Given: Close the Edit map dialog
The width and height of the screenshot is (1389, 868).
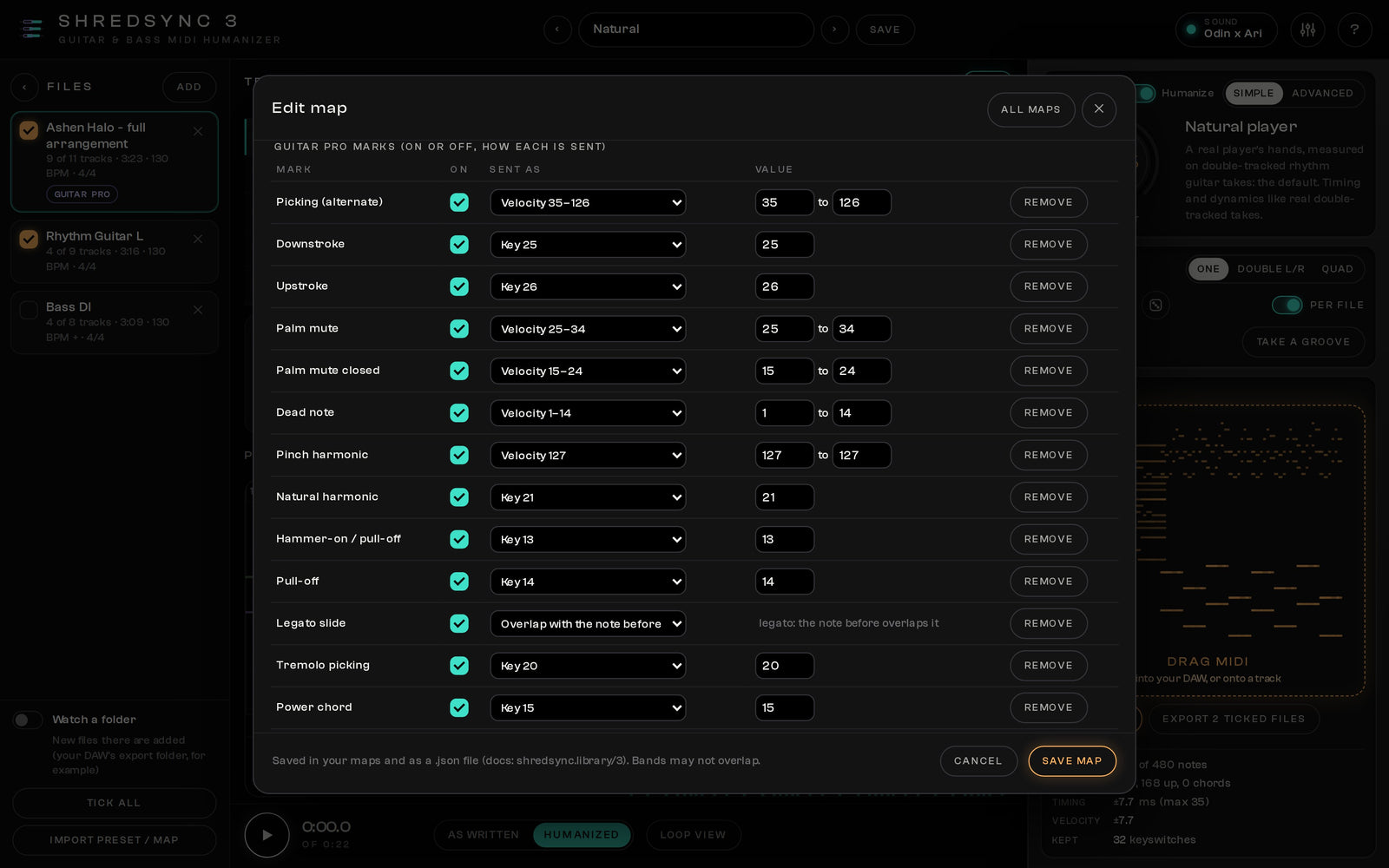Looking at the screenshot, I should [1099, 109].
